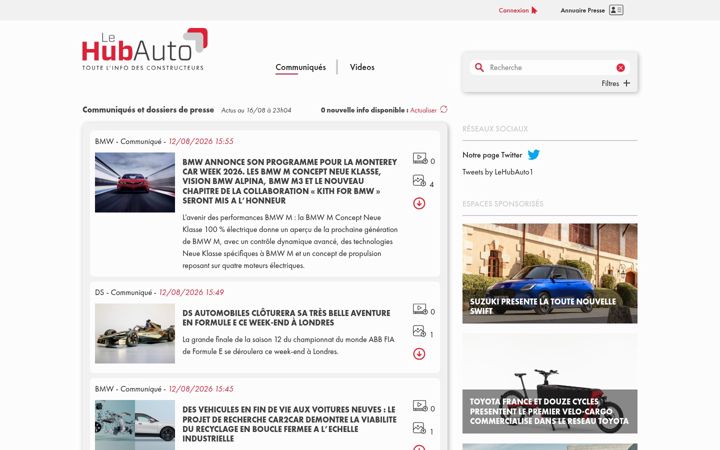Download the BMW Monterey Car Week communiqué
The height and width of the screenshot is (450, 720).
click(x=419, y=203)
